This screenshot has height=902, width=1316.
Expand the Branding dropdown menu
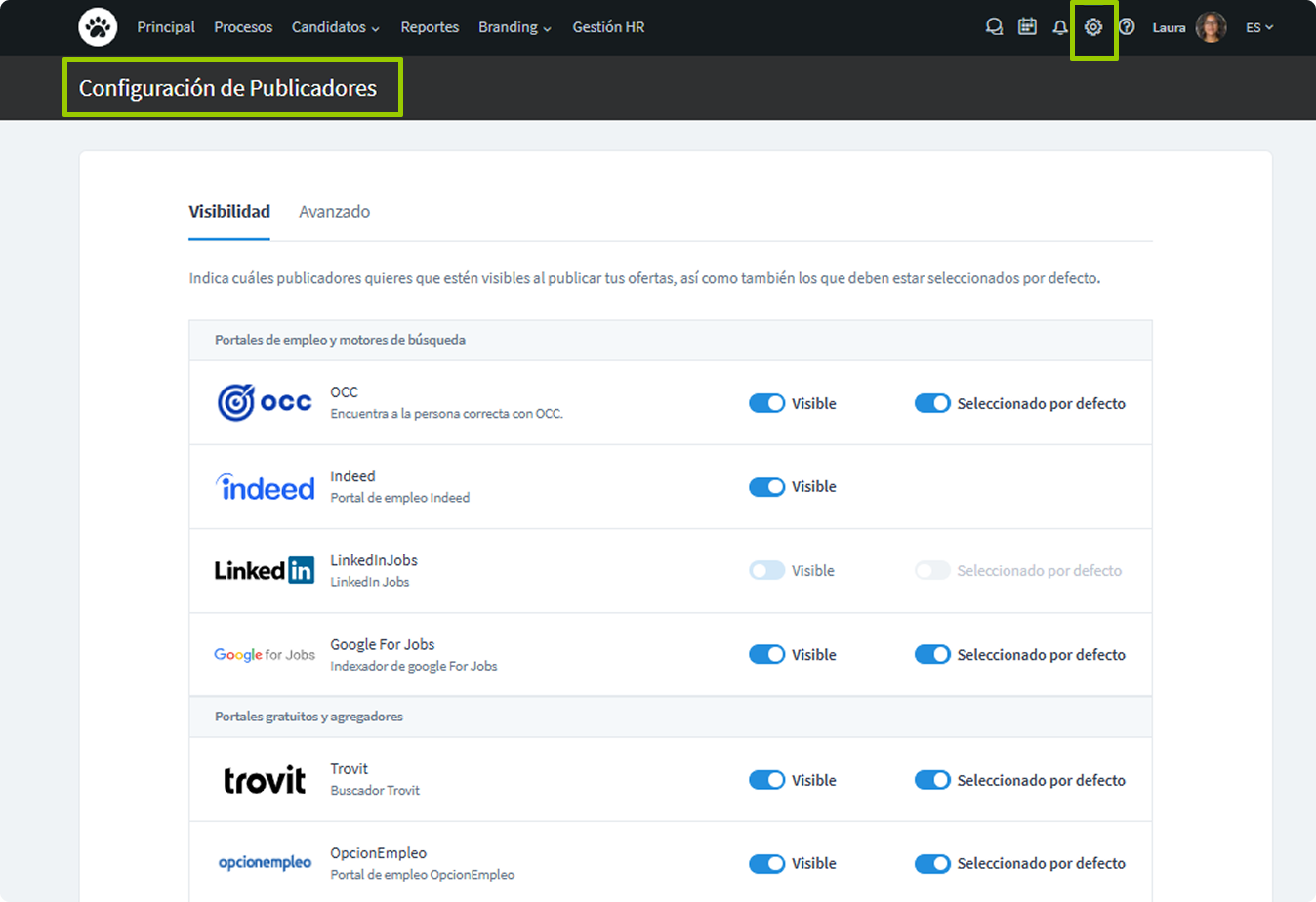[514, 27]
